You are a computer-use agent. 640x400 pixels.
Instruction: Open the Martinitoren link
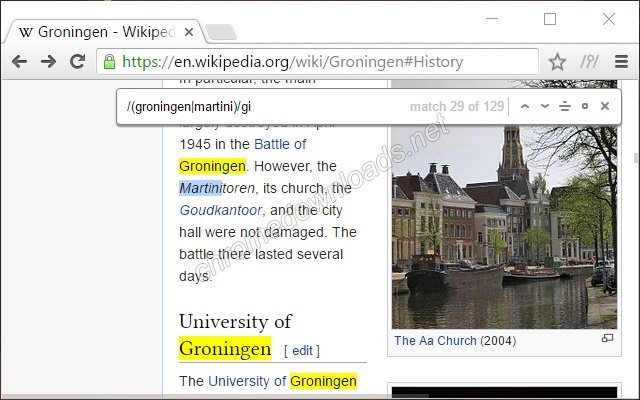click(217, 188)
